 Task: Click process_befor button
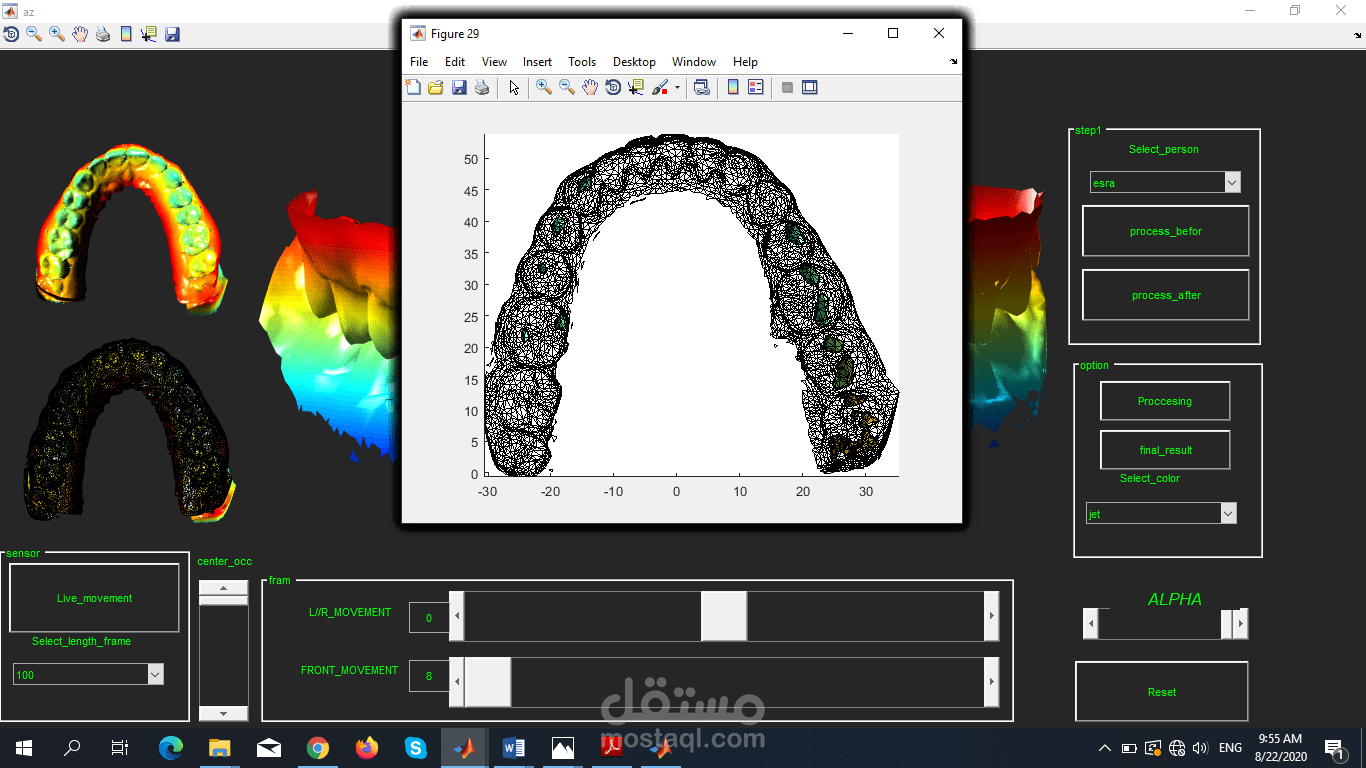pyautogui.click(x=1166, y=231)
